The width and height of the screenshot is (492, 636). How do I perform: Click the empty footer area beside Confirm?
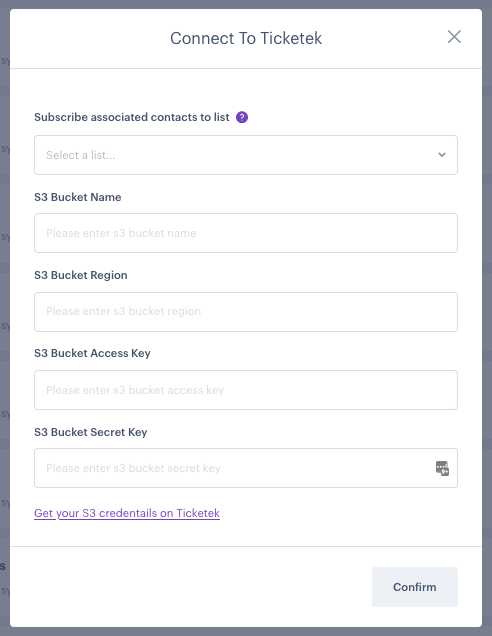(x=191, y=587)
